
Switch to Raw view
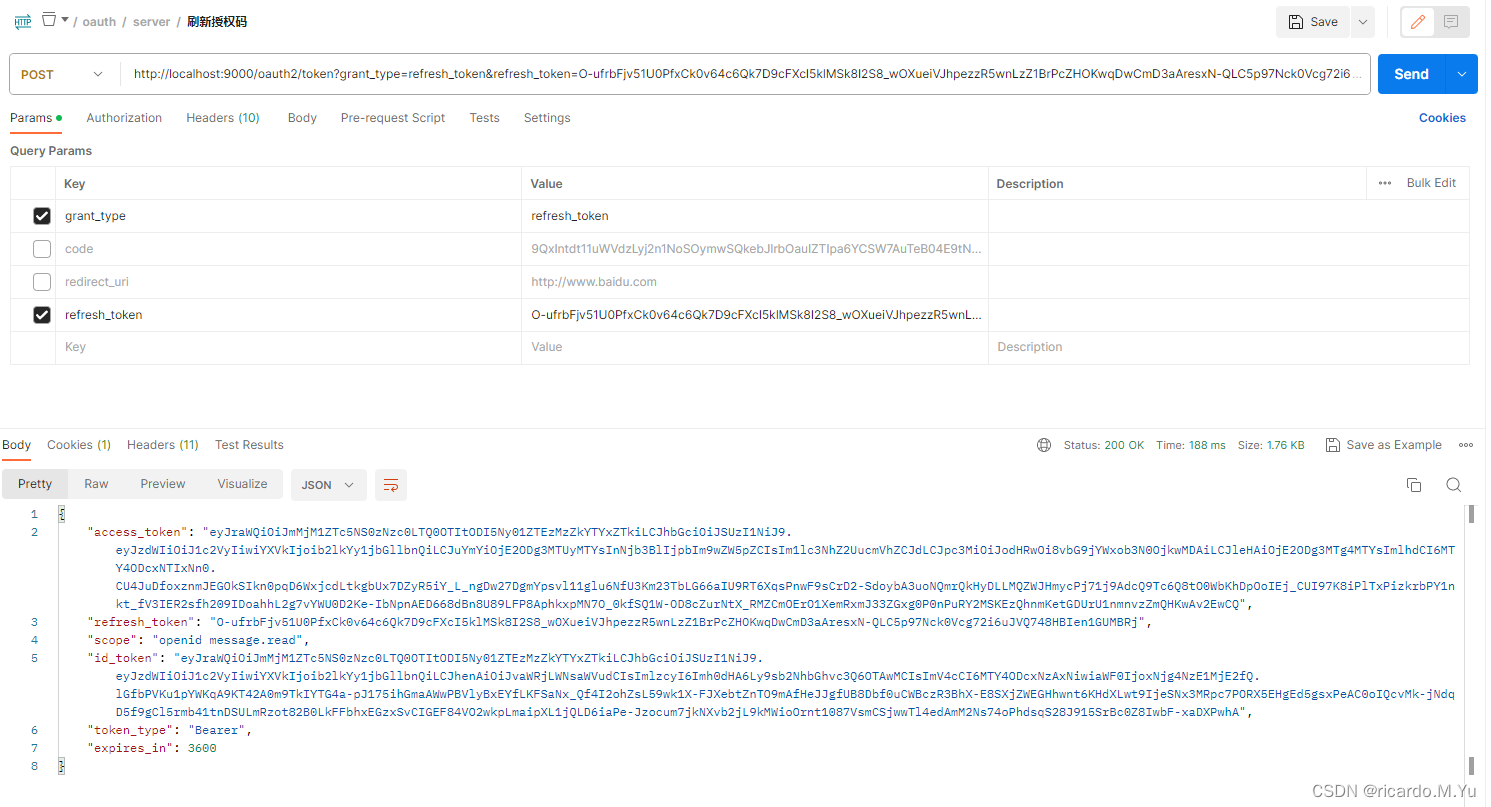[x=96, y=484]
